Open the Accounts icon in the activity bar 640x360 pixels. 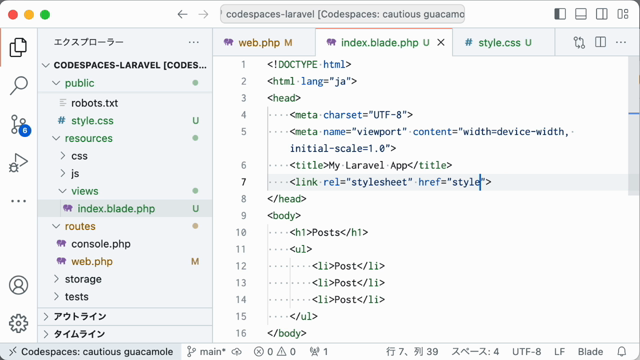click(x=18, y=285)
